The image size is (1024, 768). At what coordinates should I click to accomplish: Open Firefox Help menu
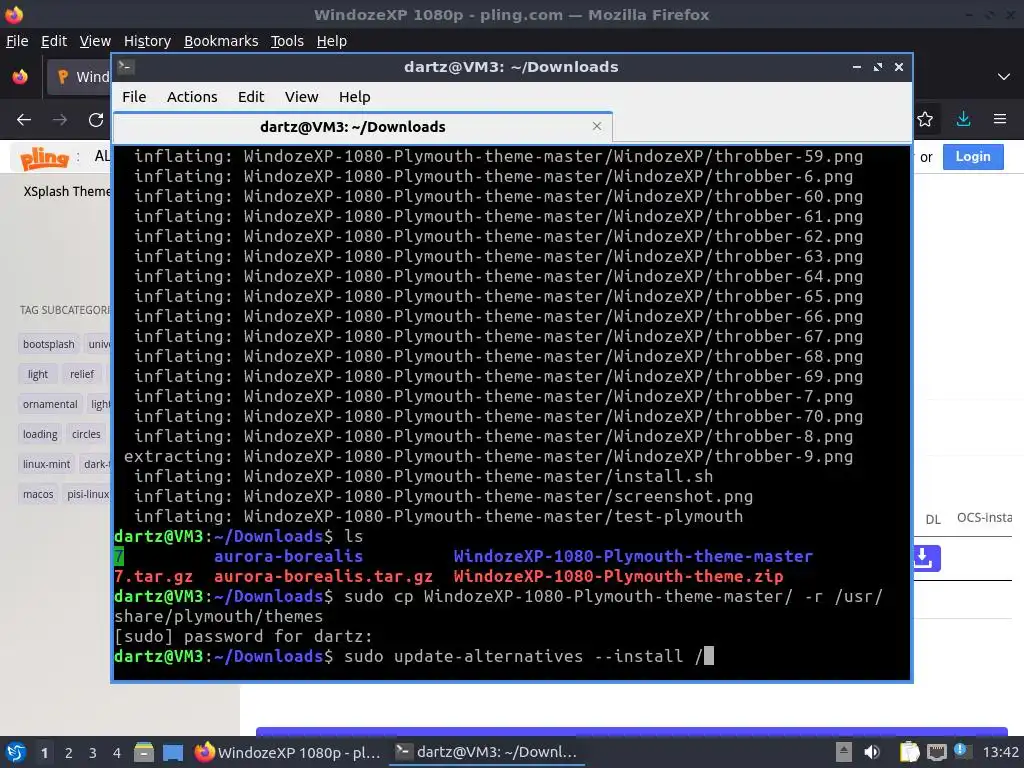click(331, 41)
